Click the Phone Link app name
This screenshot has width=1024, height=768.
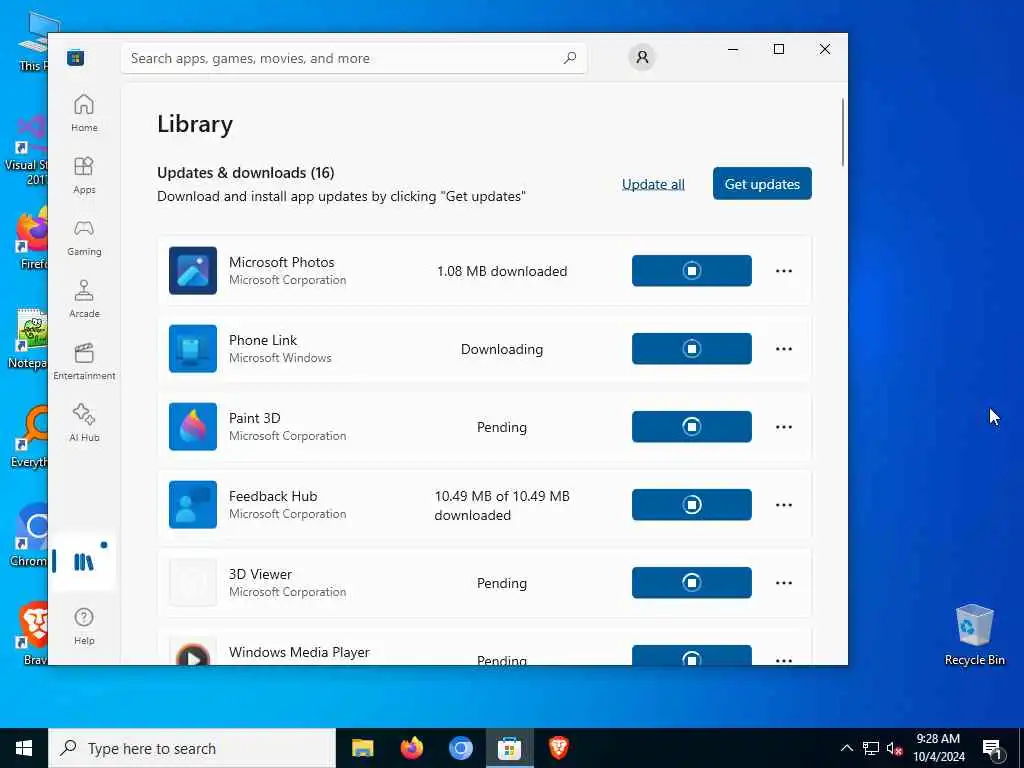263,340
